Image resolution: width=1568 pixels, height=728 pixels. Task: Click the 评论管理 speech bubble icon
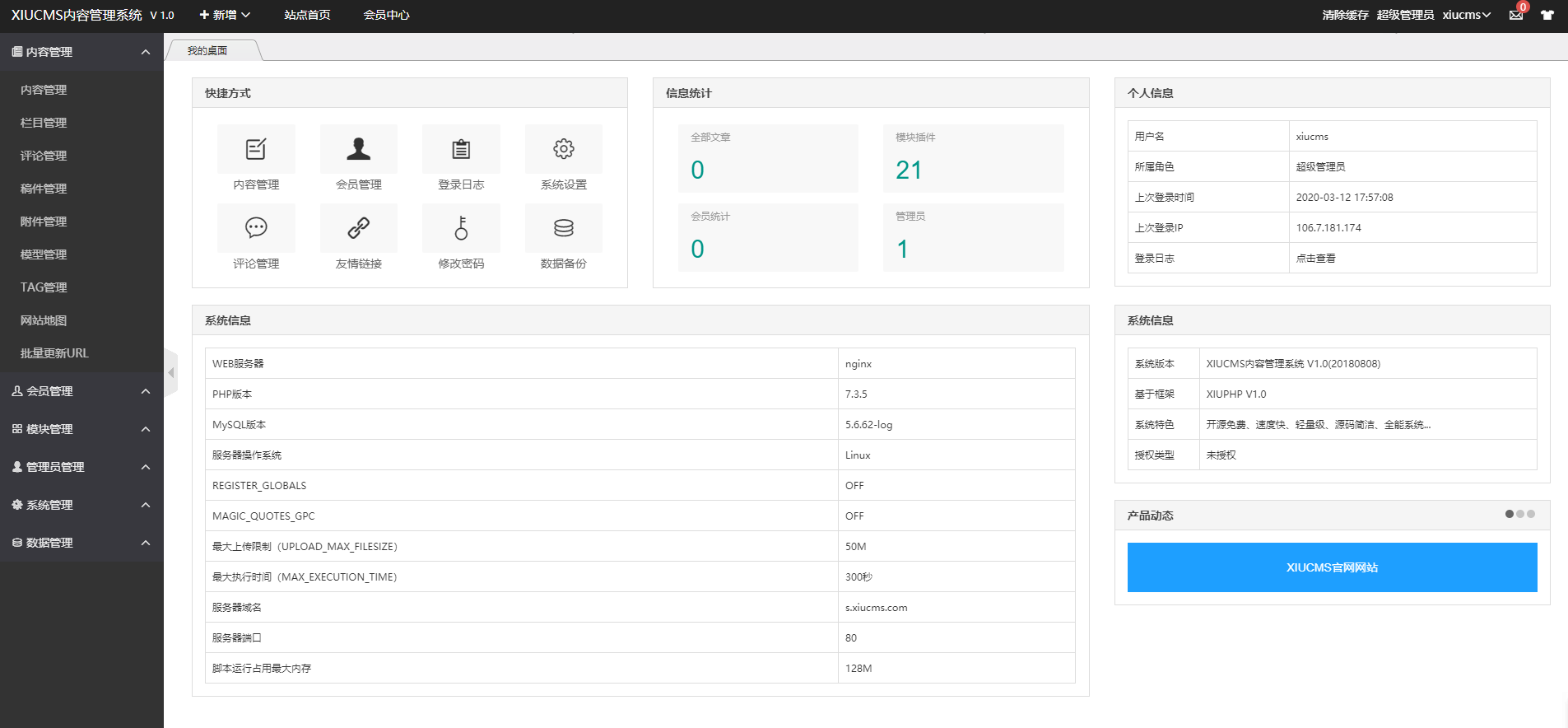pos(256,228)
